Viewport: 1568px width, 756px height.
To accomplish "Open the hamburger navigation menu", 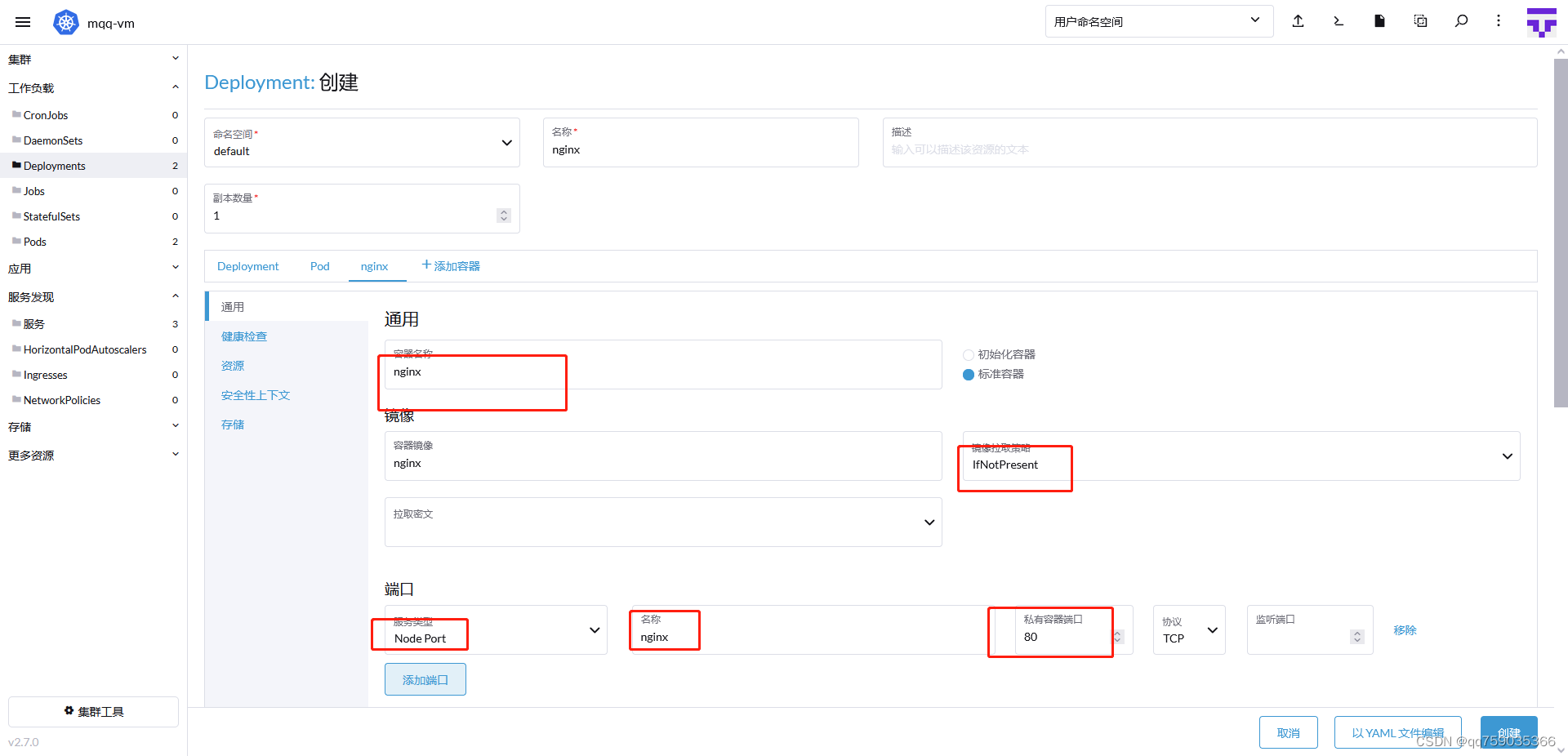I will [23, 22].
